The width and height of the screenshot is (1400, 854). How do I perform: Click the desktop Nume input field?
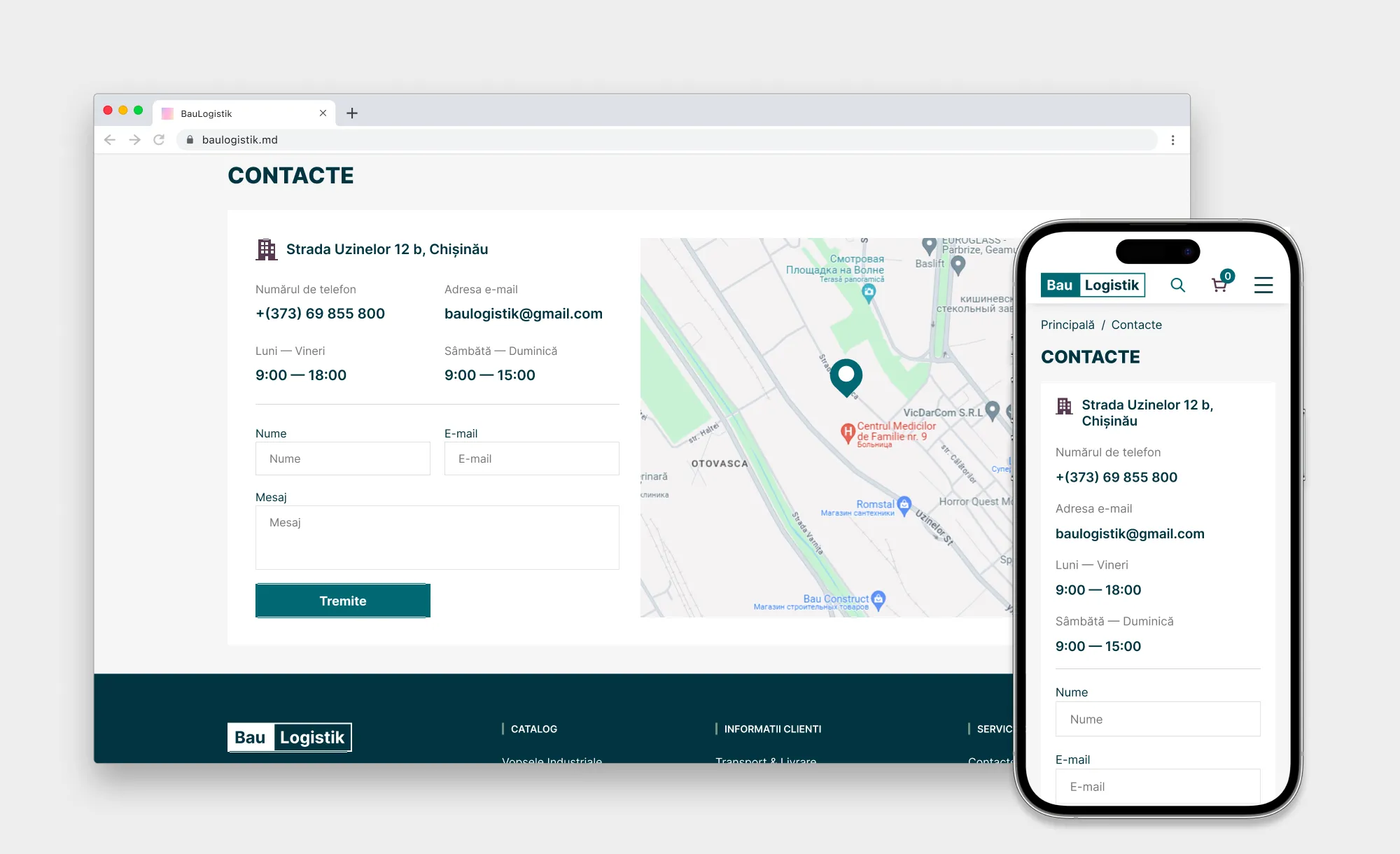tap(343, 458)
